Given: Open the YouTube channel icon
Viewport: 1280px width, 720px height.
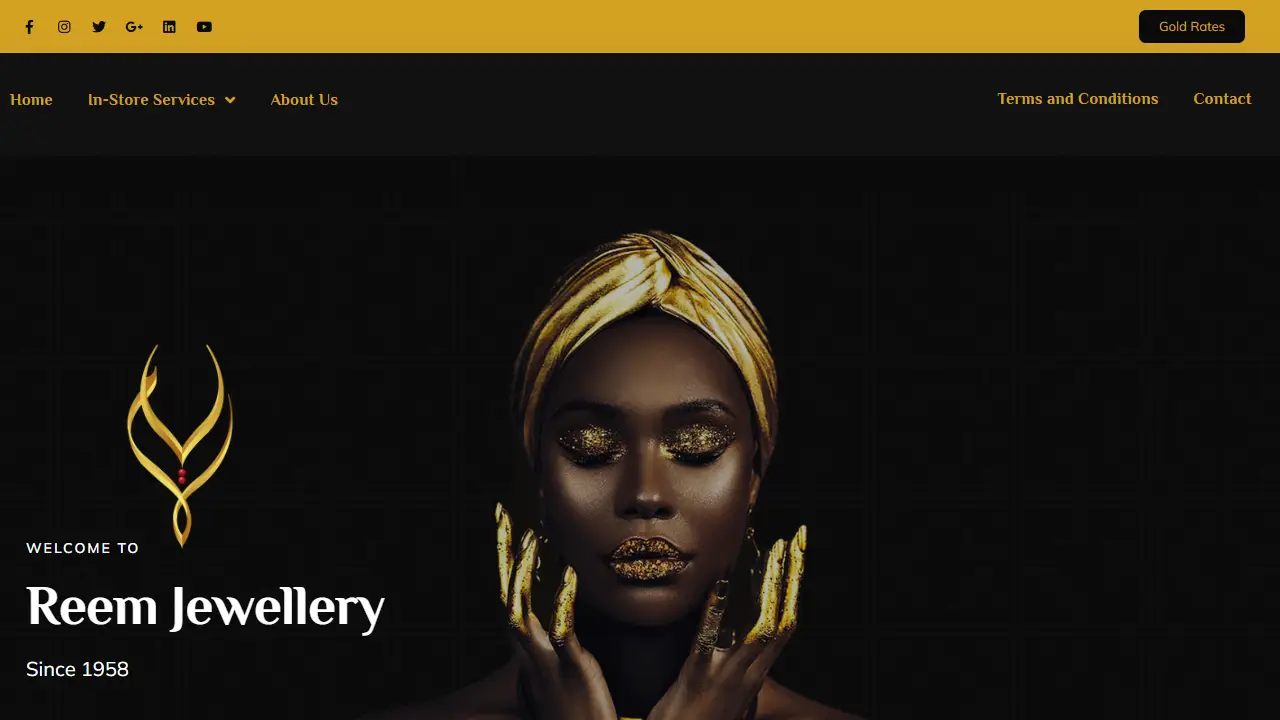Looking at the screenshot, I should pyautogui.click(x=204, y=27).
